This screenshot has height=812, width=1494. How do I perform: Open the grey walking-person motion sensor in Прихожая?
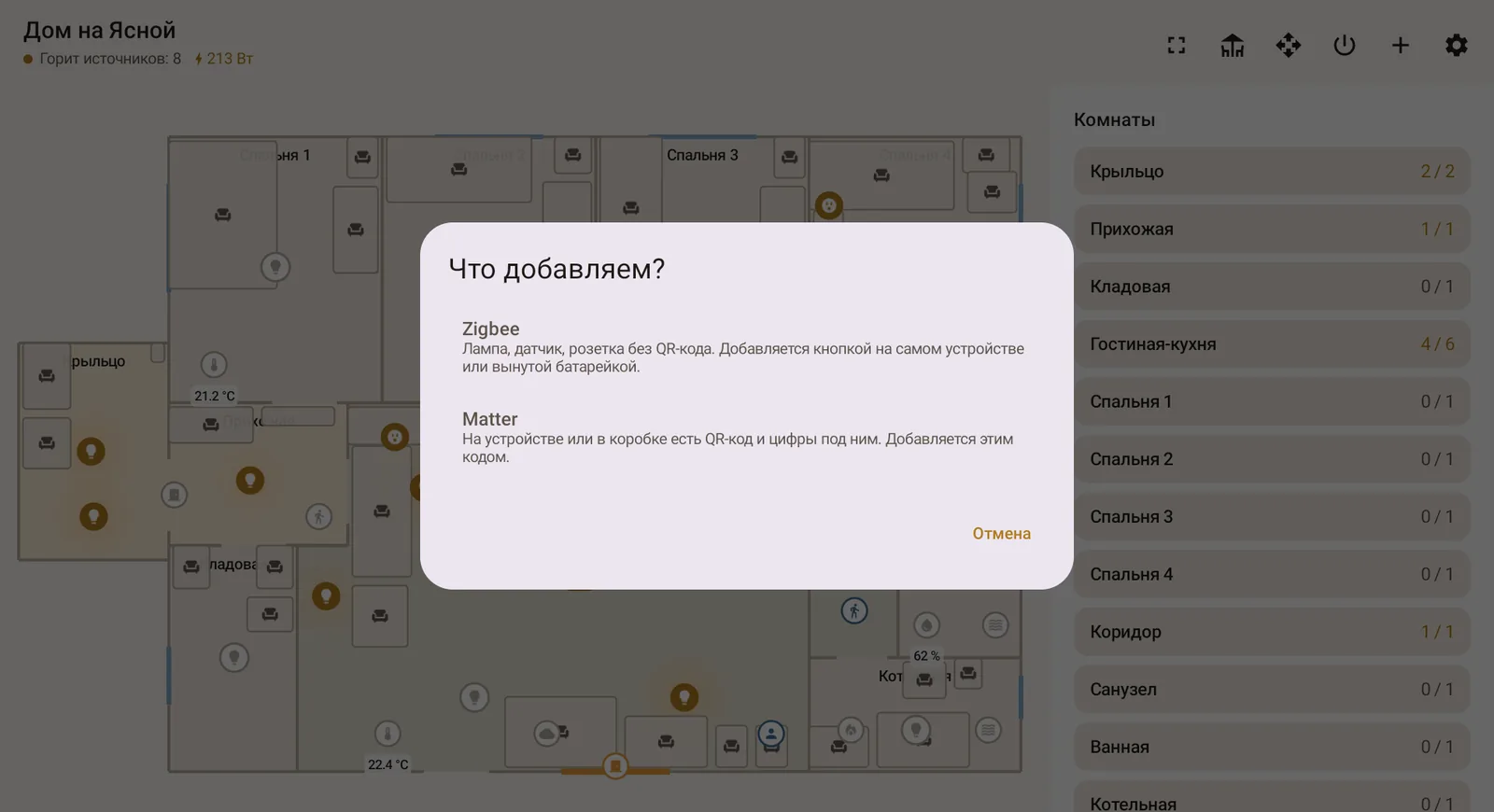click(x=319, y=516)
